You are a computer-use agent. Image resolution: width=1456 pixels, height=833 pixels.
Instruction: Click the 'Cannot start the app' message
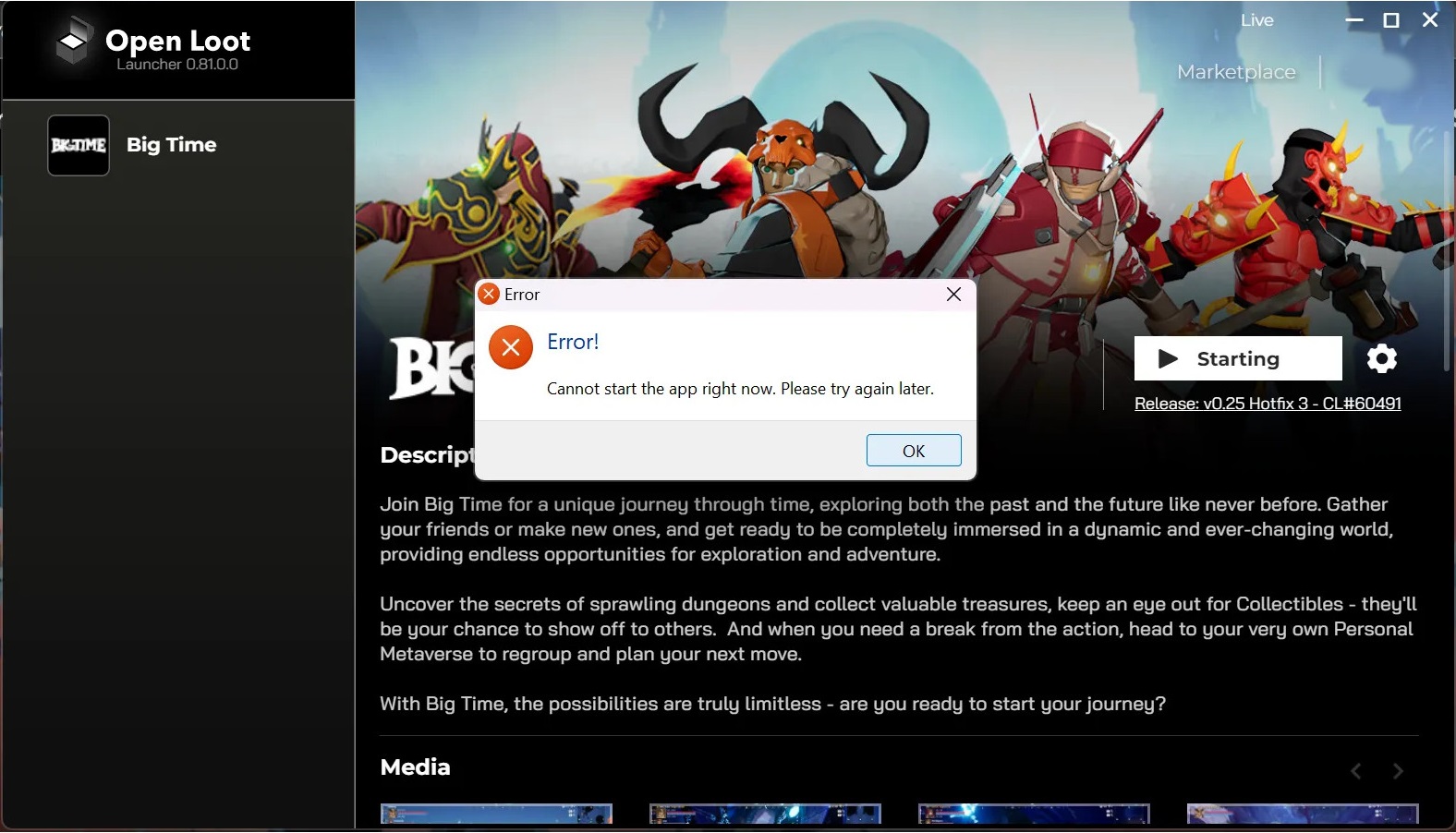click(x=740, y=389)
